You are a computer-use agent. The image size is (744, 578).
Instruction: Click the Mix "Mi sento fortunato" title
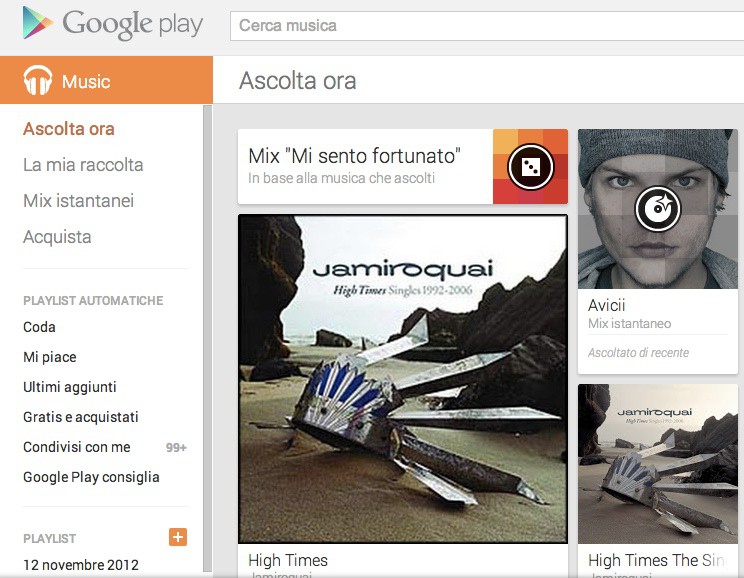click(354, 156)
